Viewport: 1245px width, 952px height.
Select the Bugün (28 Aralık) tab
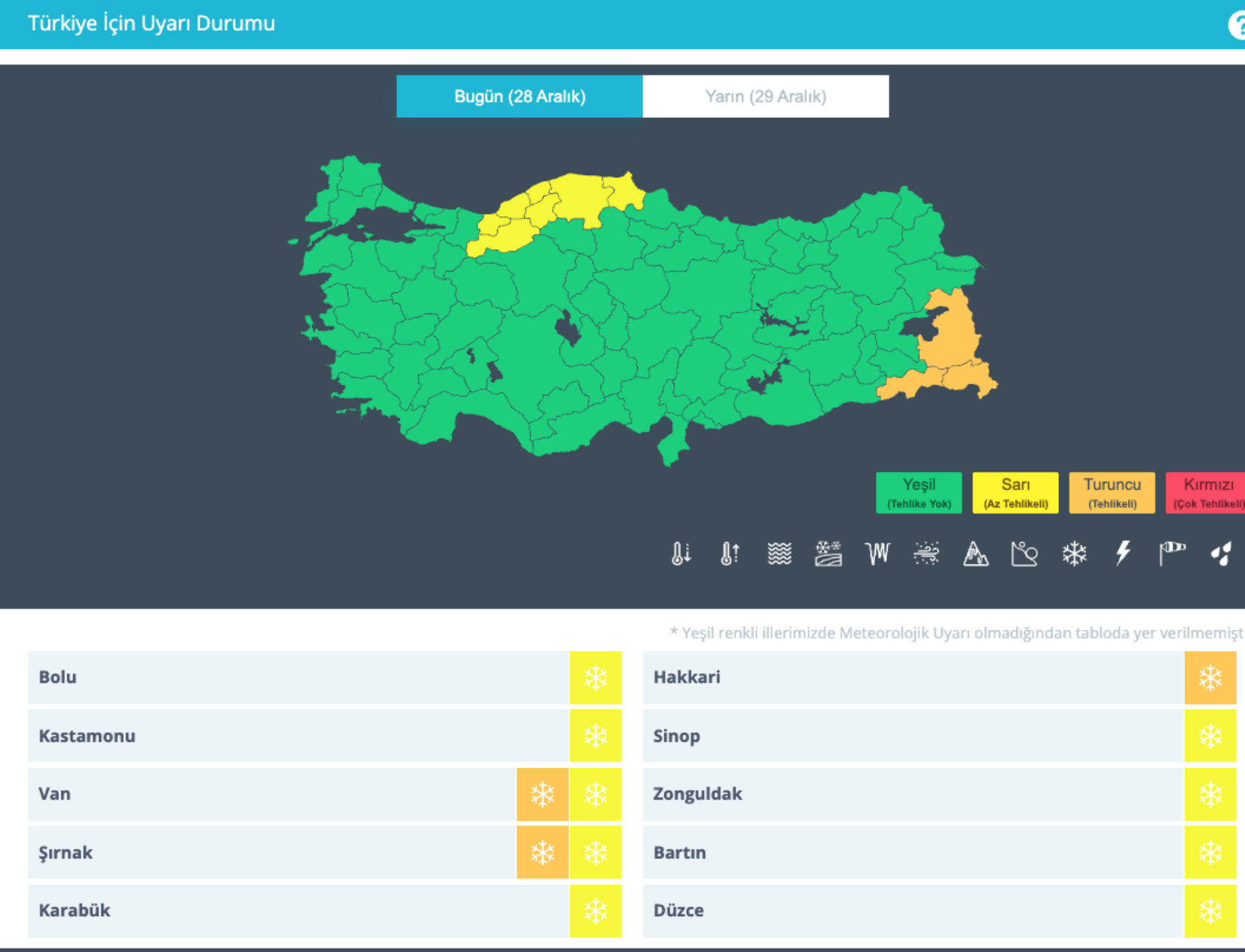tap(519, 97)
